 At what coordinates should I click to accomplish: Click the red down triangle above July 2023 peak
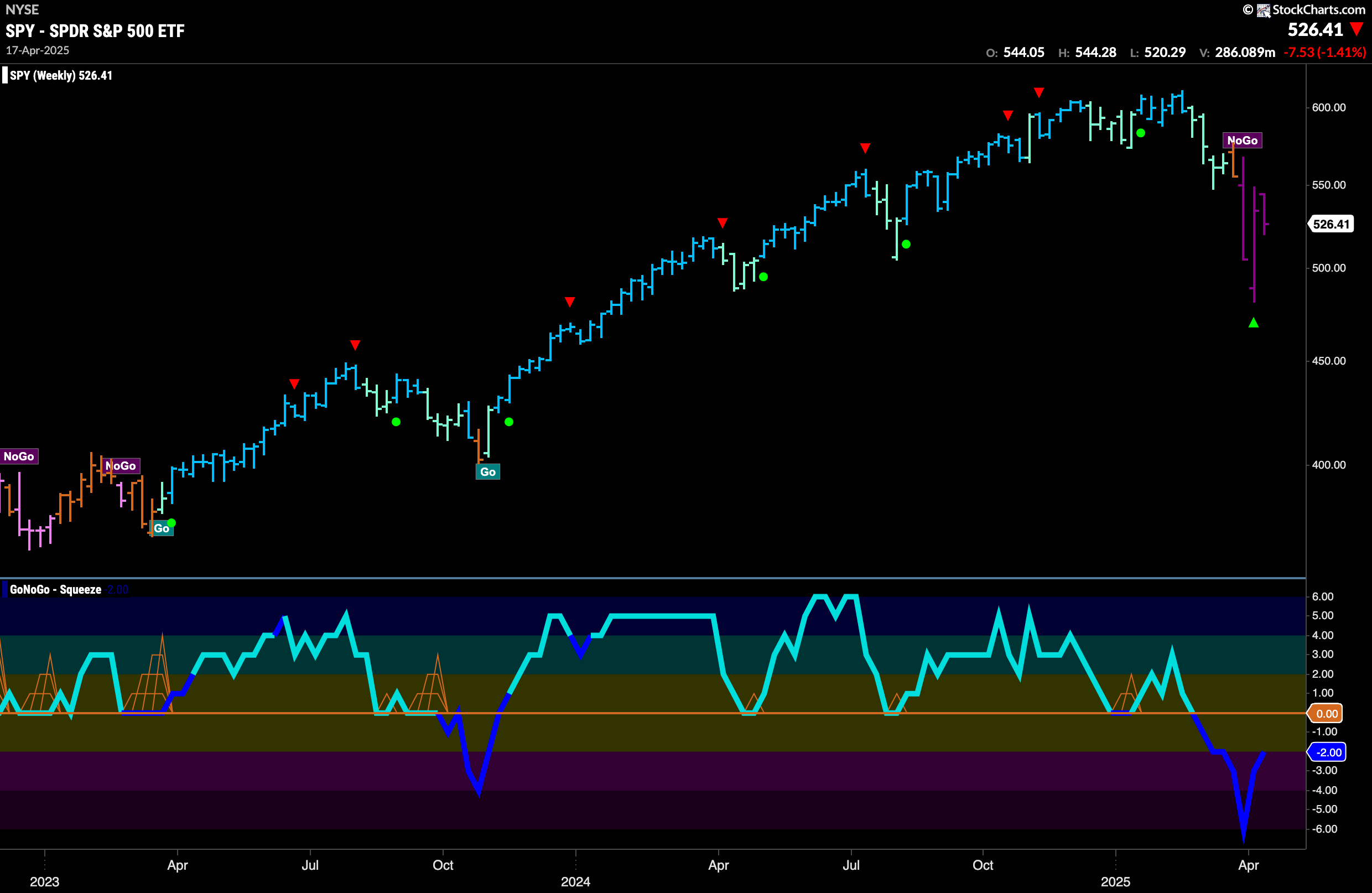[x=355, y=345]
